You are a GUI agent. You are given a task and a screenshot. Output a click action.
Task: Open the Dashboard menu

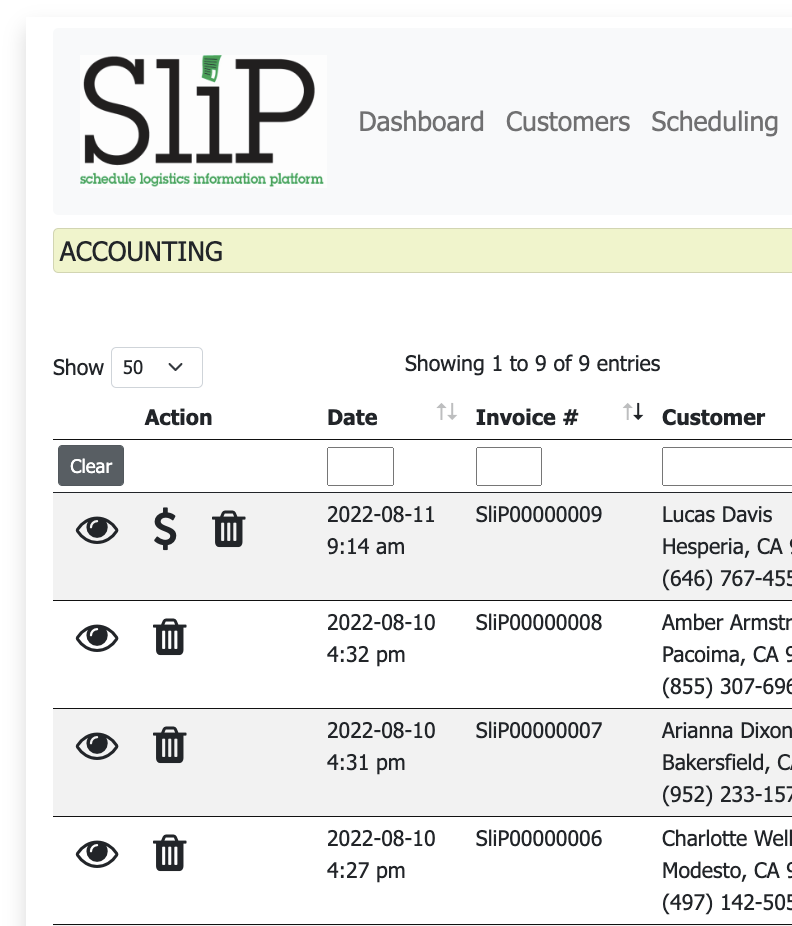[421, 122]
